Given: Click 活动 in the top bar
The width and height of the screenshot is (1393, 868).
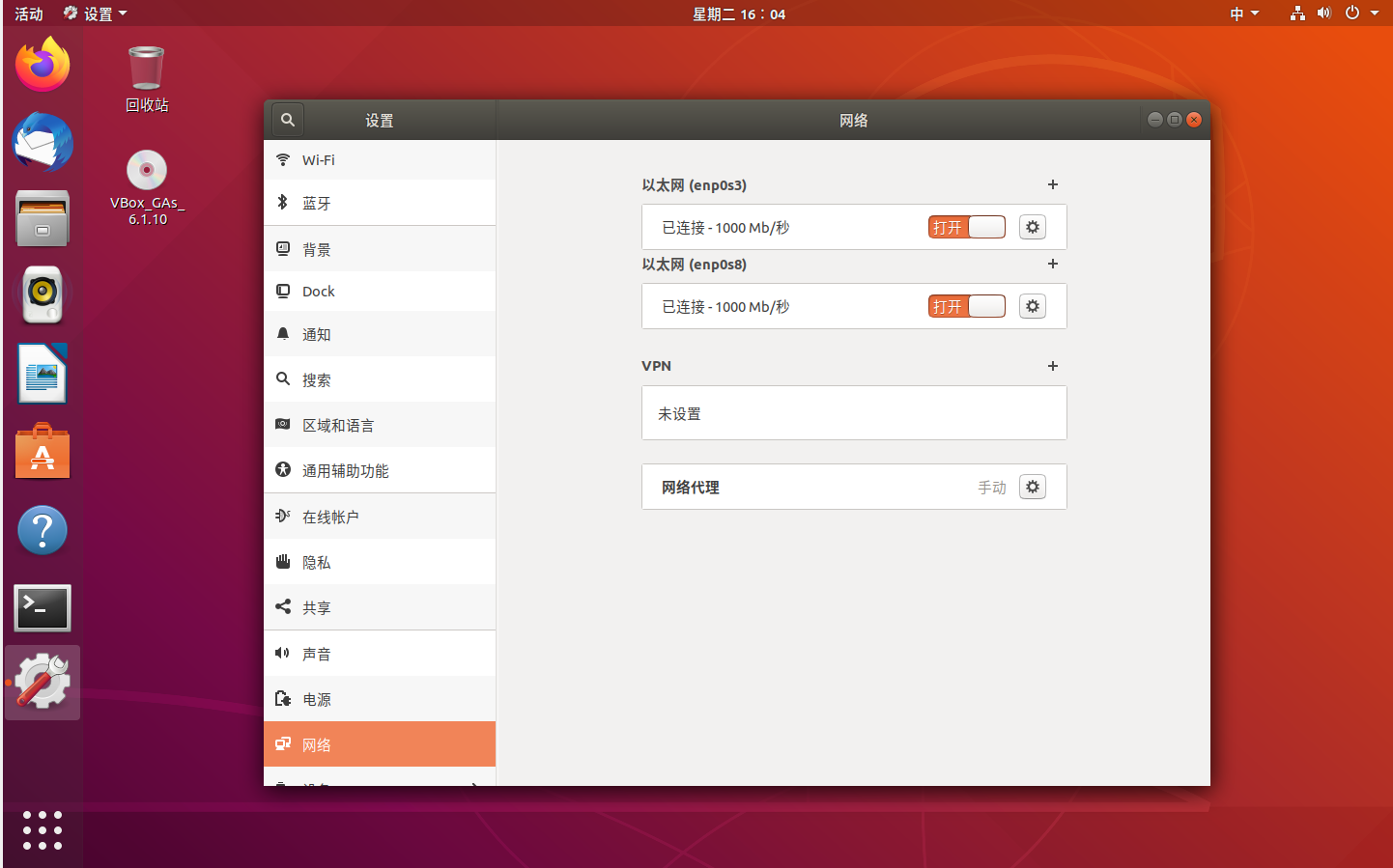Looking at the screenshot, I should click(28, 13).
